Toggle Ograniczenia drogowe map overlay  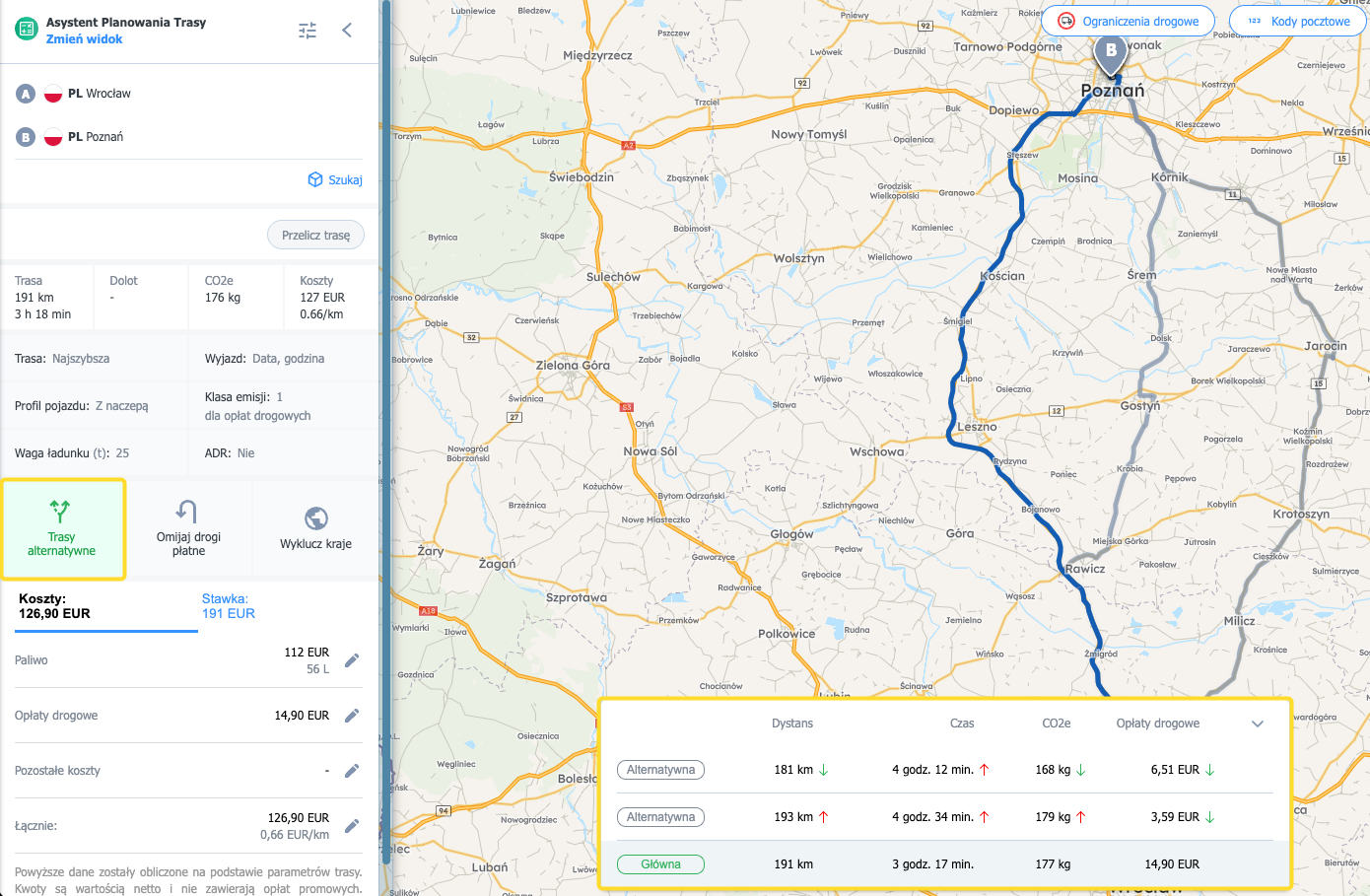point(1128,21)
